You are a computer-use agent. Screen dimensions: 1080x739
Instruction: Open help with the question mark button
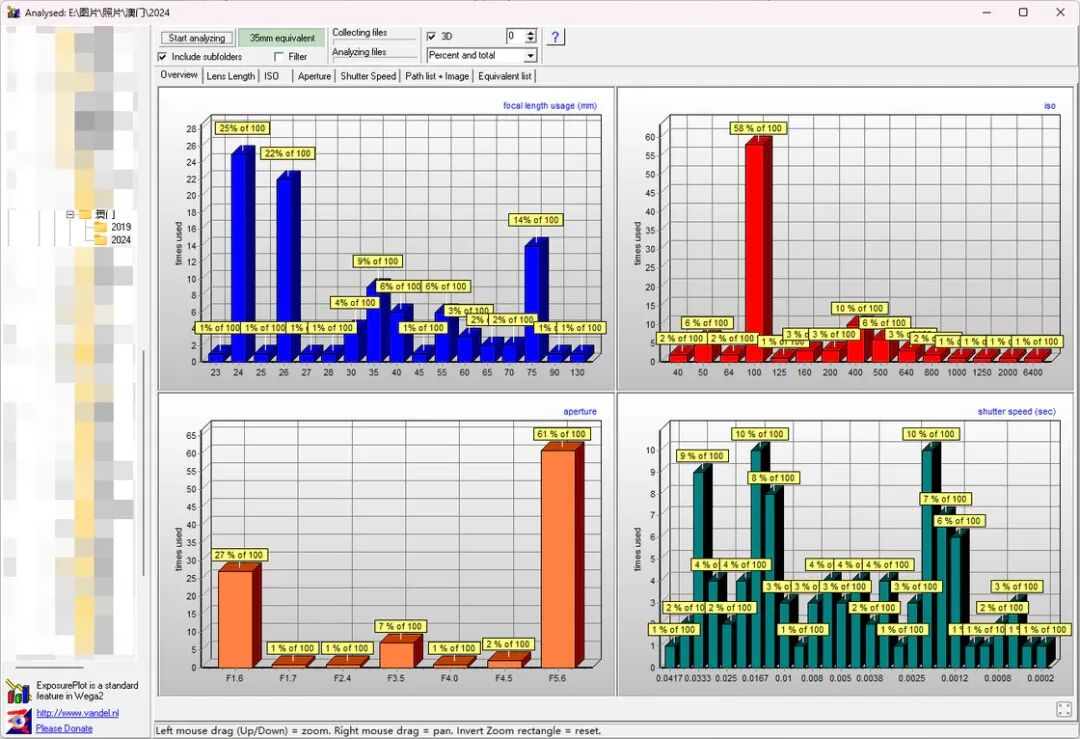pos(555,37)
